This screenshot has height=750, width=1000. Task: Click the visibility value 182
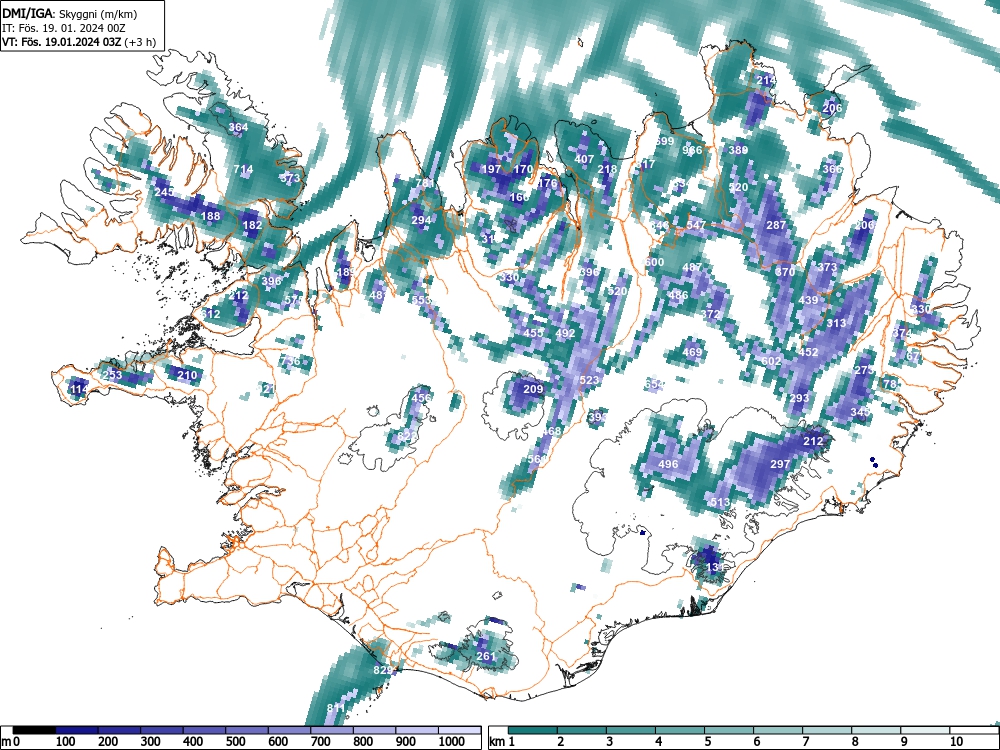252,225
